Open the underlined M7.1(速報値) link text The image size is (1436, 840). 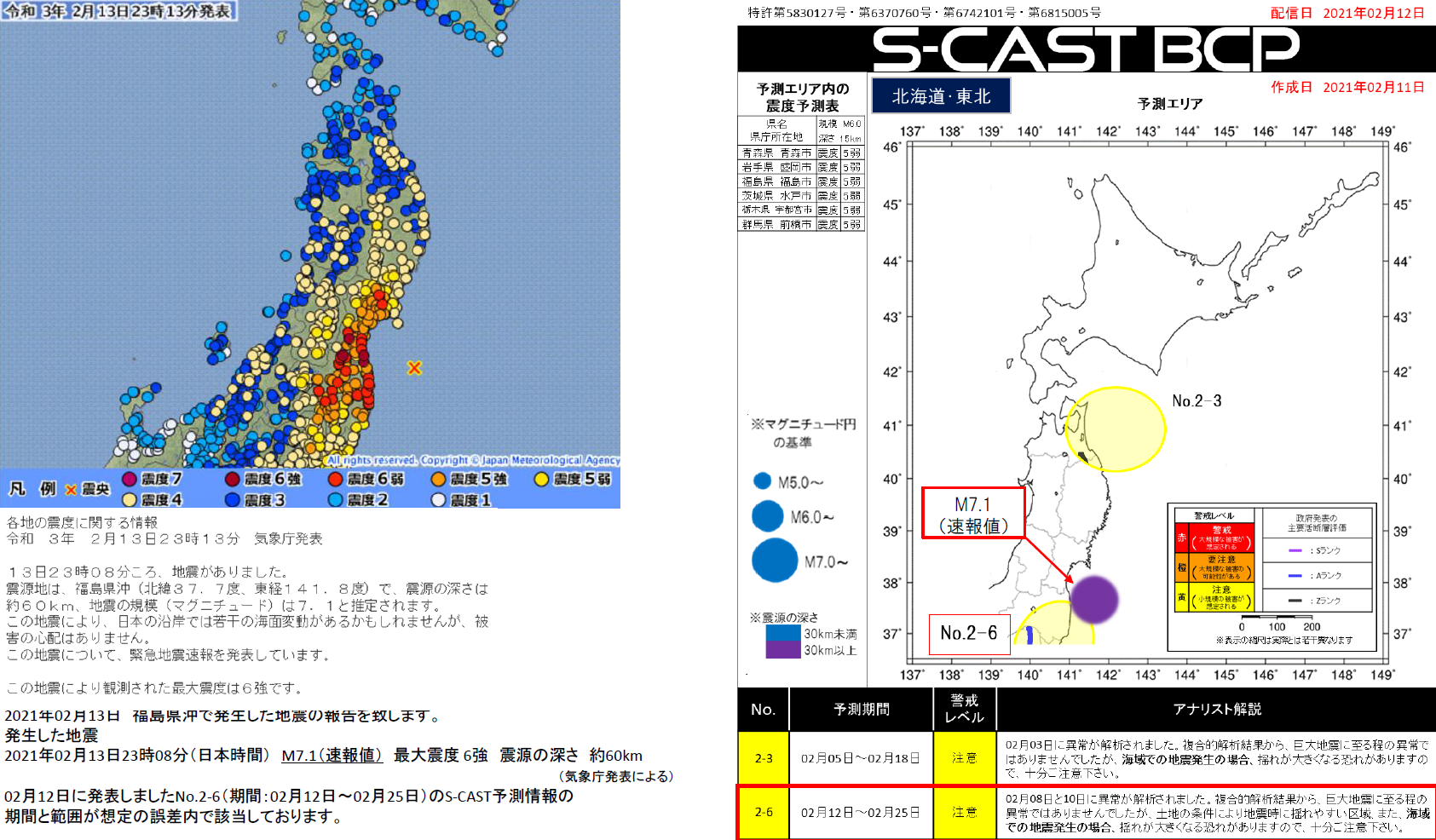(x=332, y=756)
